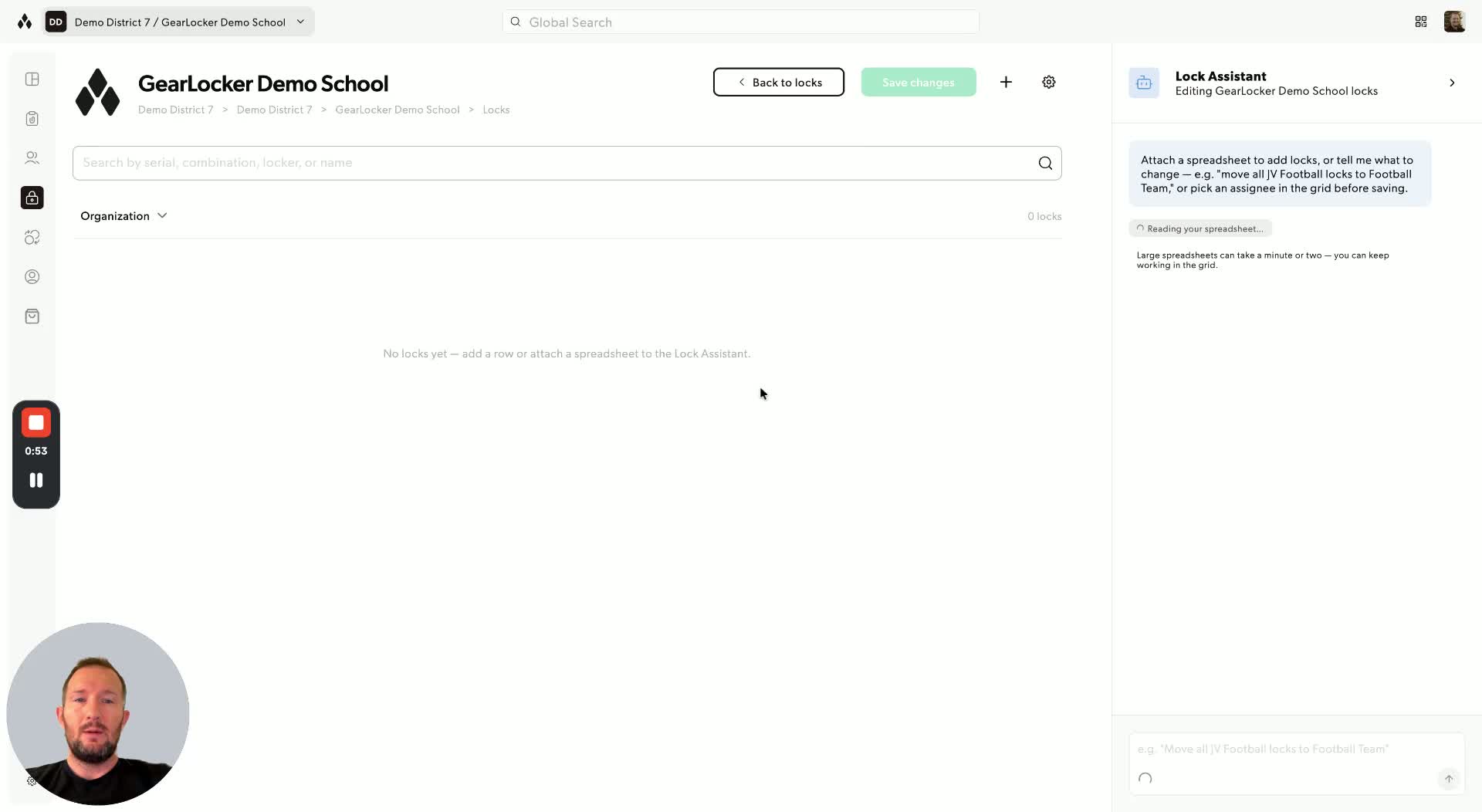1482x812 pixels.
Task: Pause the screen recording
Action: [36, 480]
